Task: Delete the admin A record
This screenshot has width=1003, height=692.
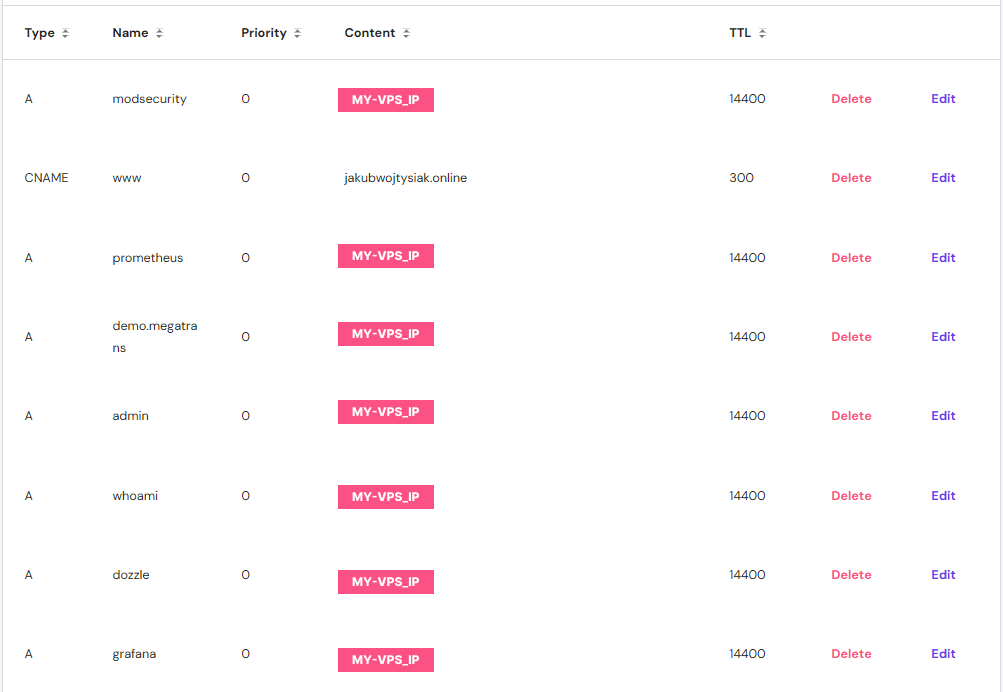Action: click(x=851, y=416)
